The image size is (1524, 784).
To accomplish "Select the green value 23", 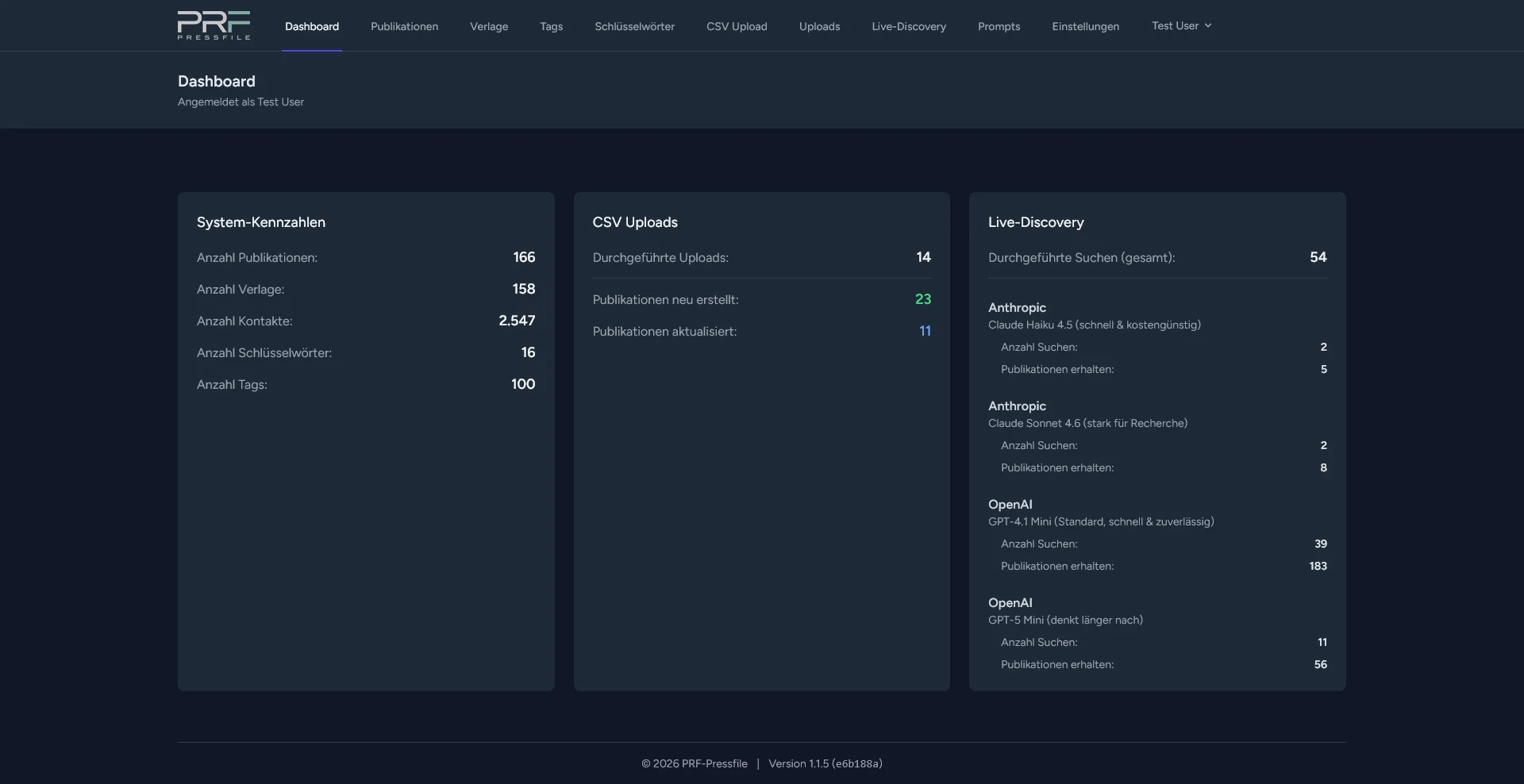I will pyautogui.click(x=923, y=299).
